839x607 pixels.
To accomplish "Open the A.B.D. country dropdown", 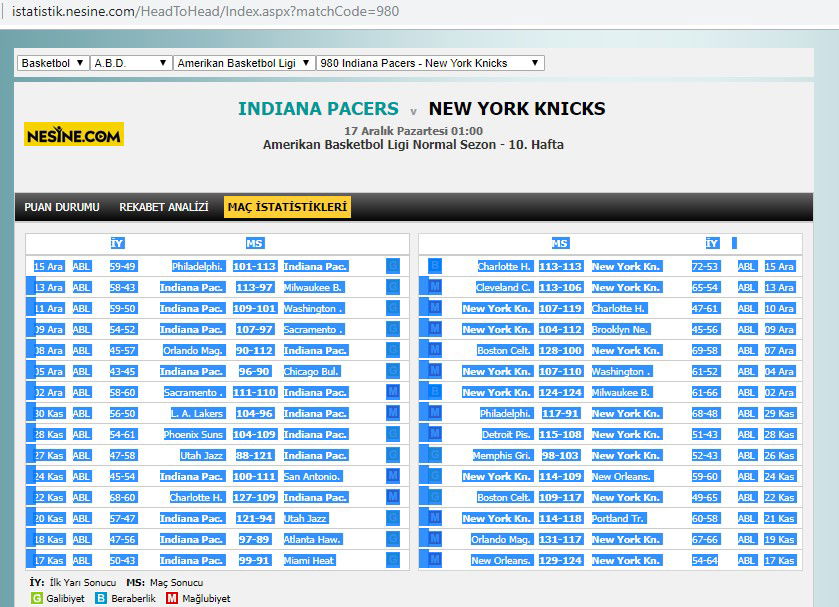I will pyautogui.click(x=131, y=63).
